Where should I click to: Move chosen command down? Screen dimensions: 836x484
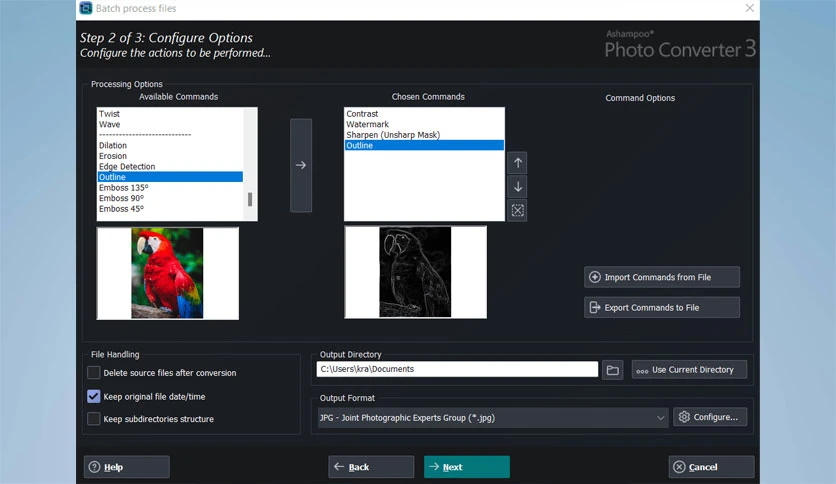pos(518,187)
